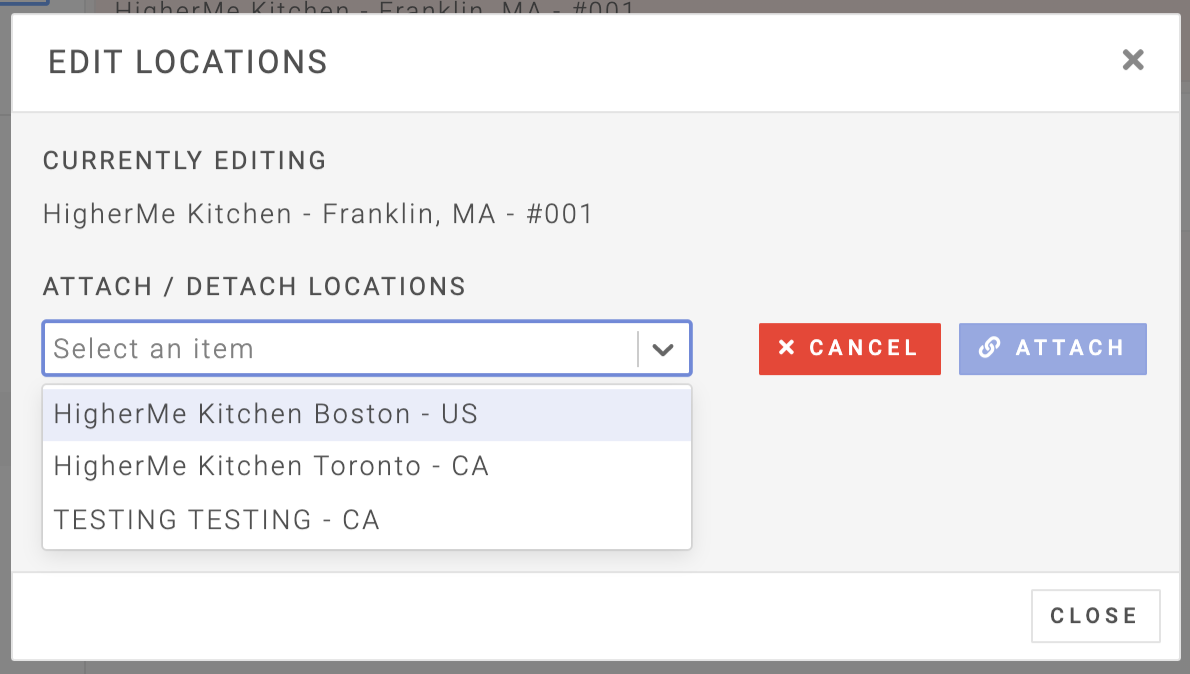Click the Franklin, MA - #001 location name
Viewport: 1190px width, 674px height.
[318, 214]
